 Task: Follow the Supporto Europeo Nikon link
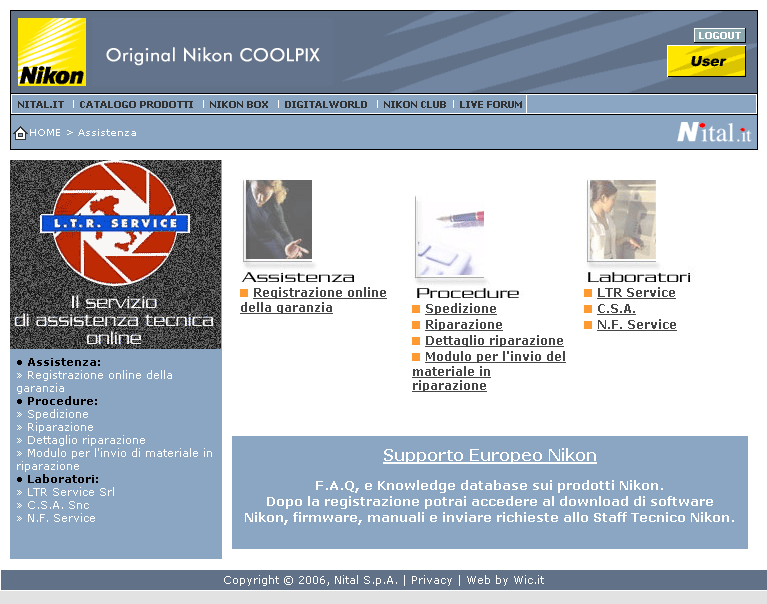click(489, 456)
